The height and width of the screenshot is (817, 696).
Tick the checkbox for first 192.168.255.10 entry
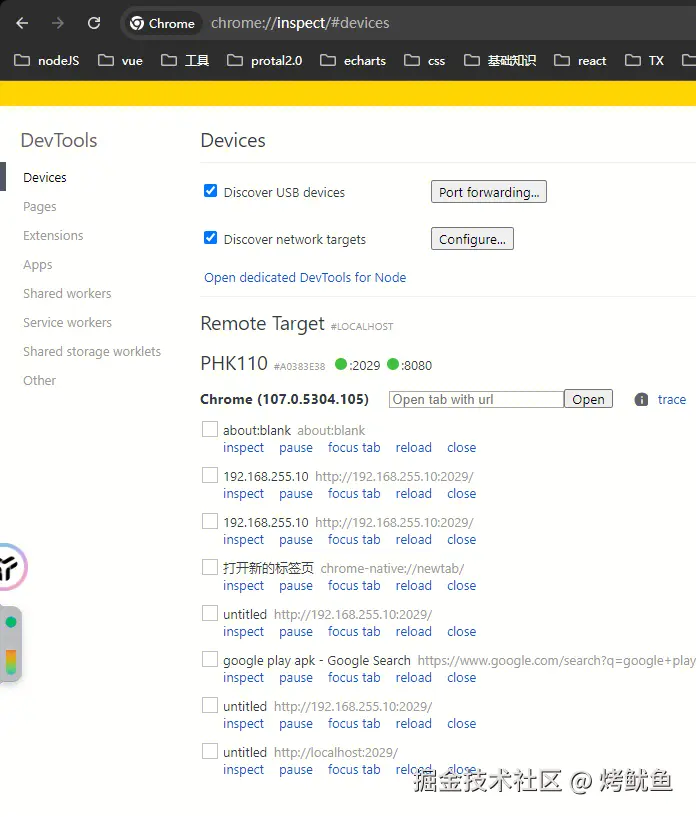210,475
